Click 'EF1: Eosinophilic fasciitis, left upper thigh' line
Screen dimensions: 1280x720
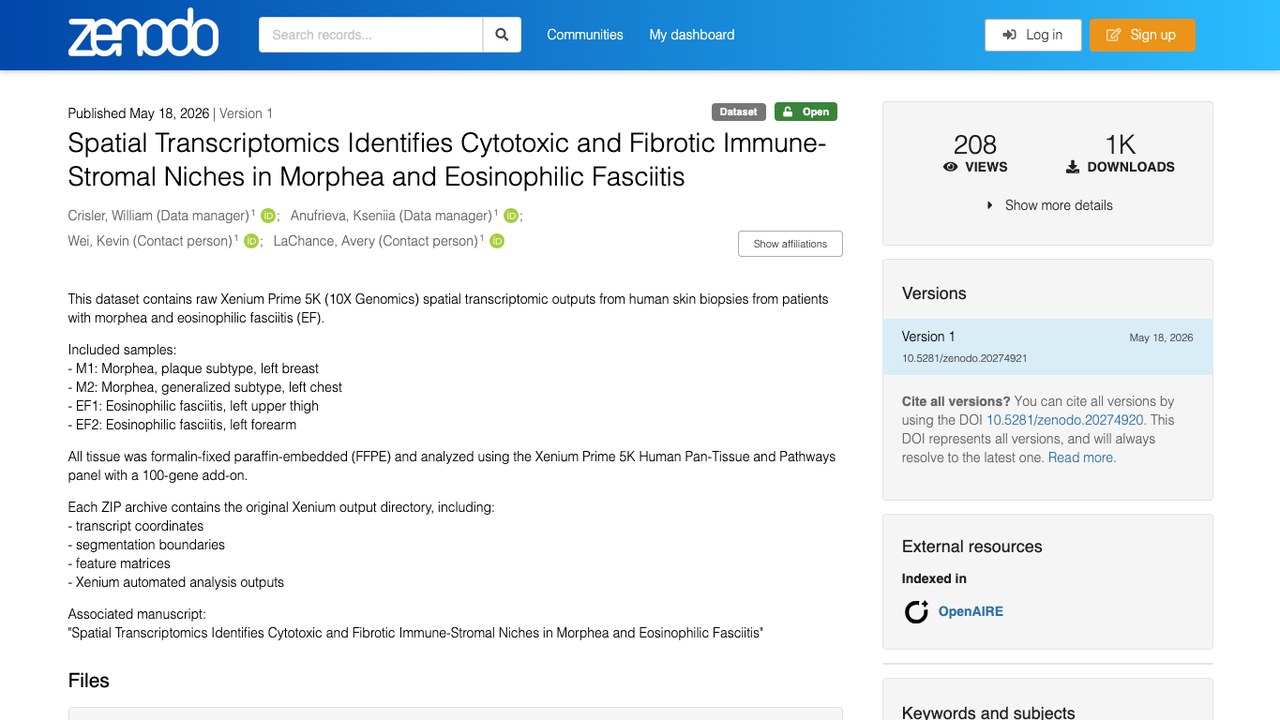pyautogui.click(x=193, y=406)
